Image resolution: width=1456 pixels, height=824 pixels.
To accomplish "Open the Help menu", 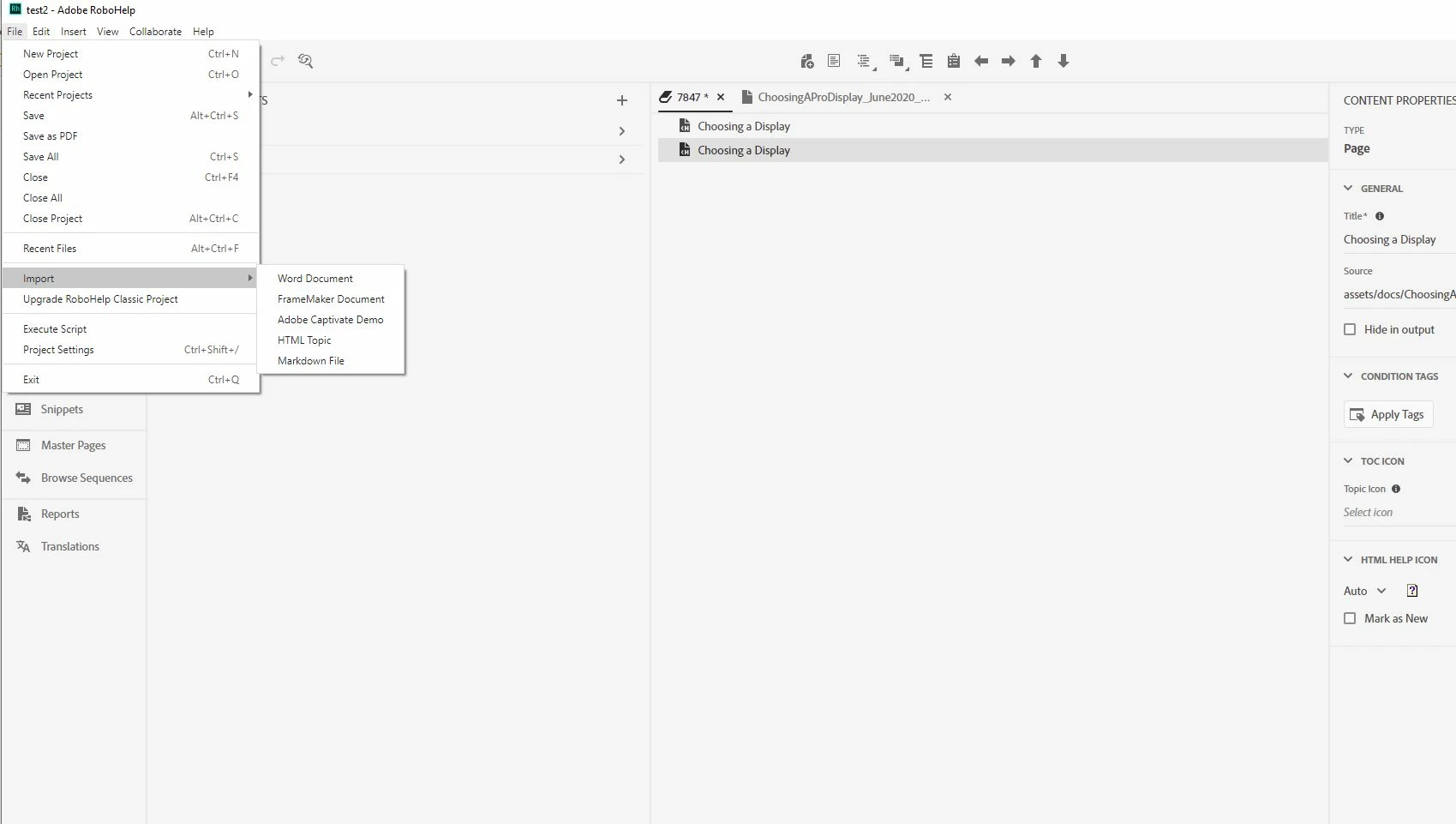I will click(x=203, y=32).
